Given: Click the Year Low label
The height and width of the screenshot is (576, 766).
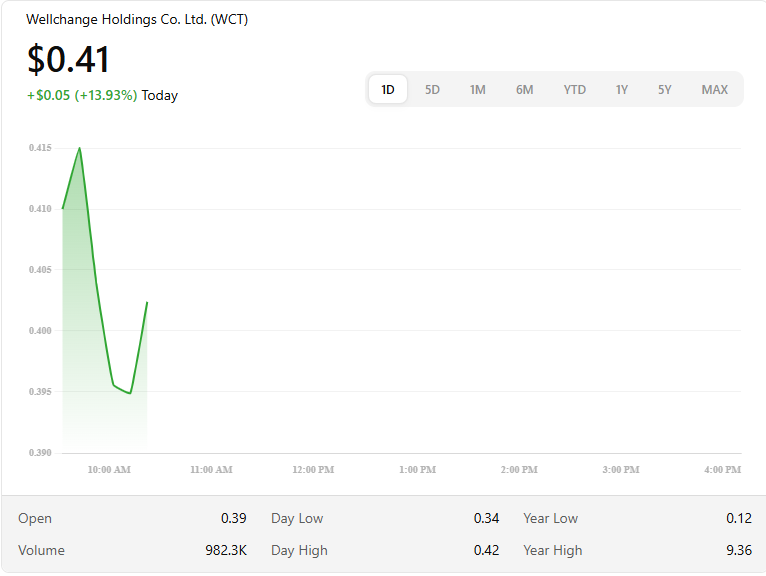Looking at the screenshot, I should point(551,518).
